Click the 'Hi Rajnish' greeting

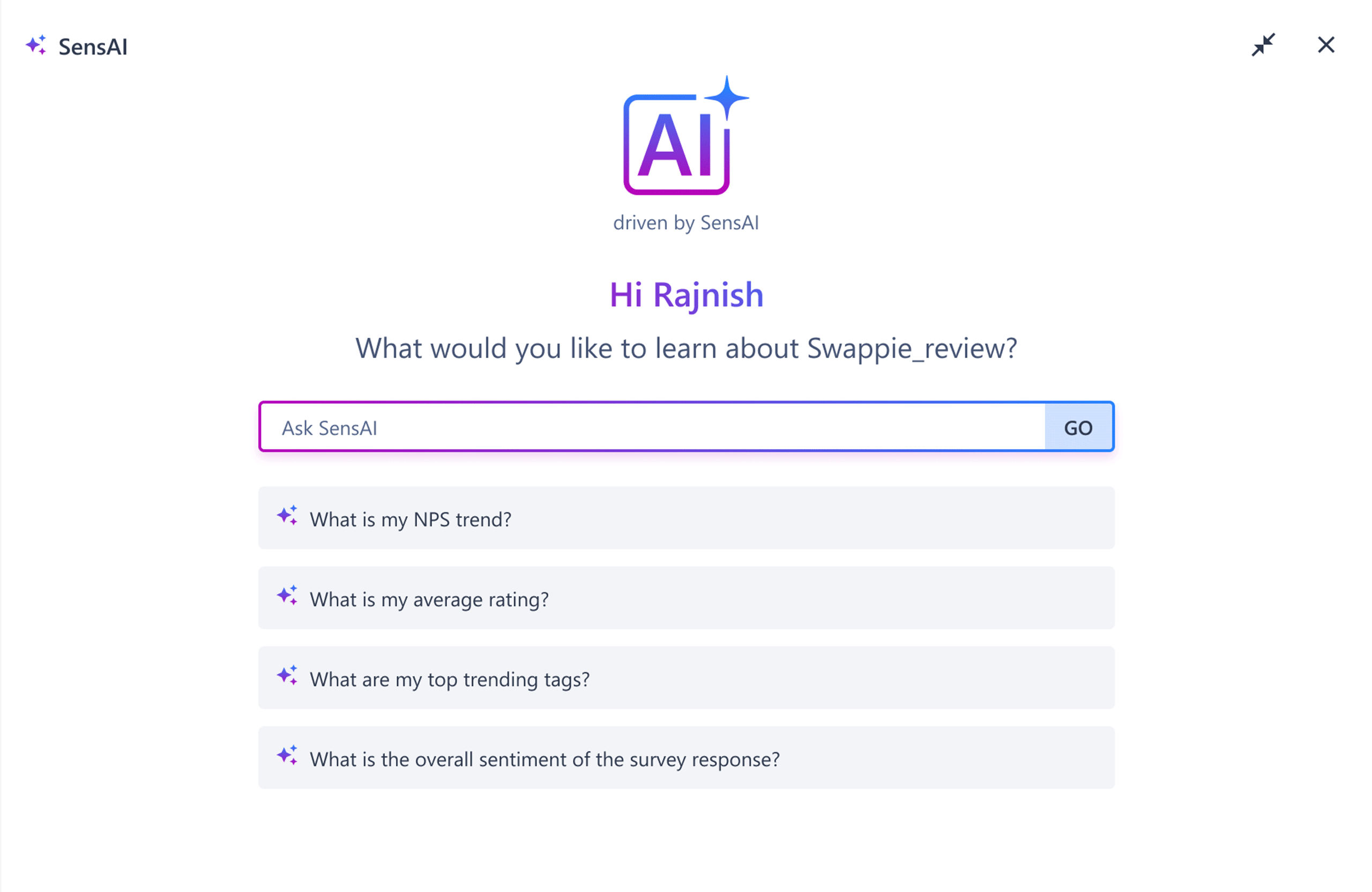click(686, 295)
